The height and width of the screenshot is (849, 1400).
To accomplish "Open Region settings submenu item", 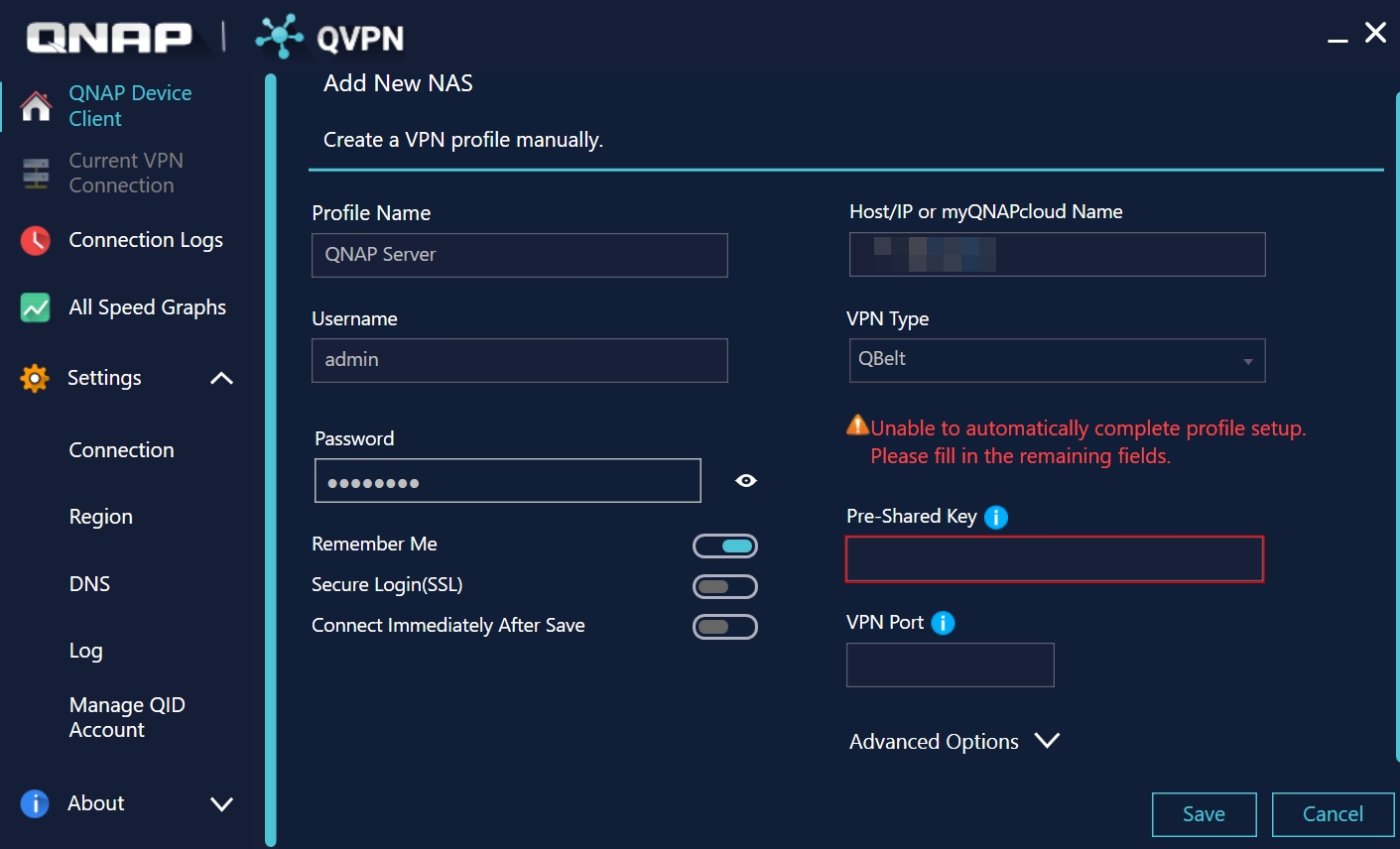I will click(100, 517).
